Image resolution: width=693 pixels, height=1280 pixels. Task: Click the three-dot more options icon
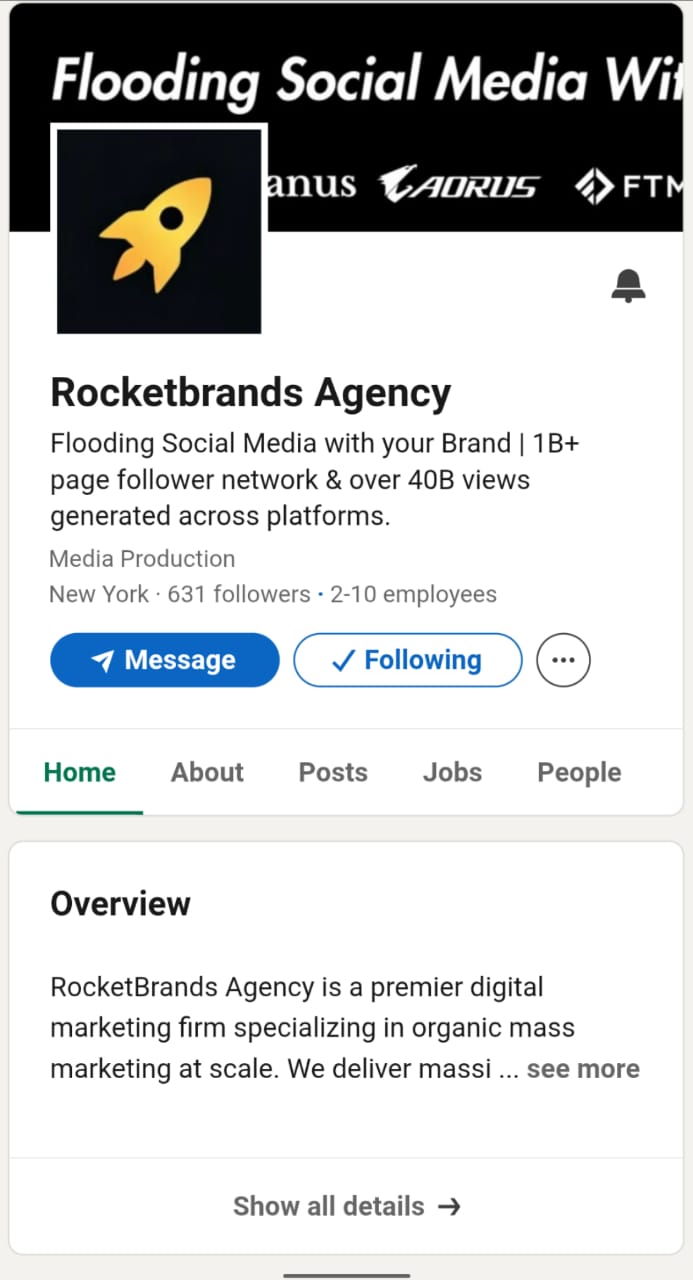point(564,660)
